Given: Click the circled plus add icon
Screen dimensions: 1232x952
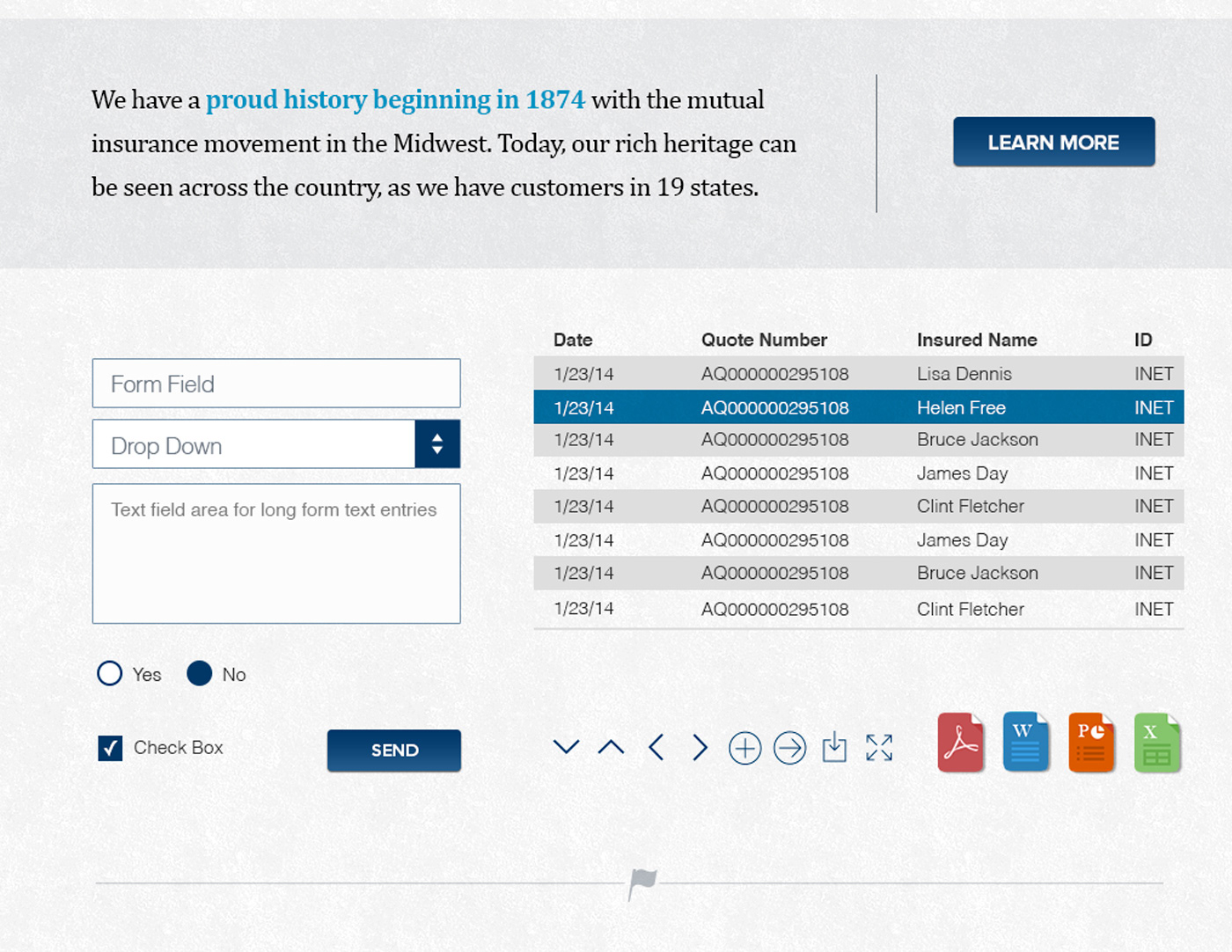Looking at the screenshot, I should [x=745, y=748].
